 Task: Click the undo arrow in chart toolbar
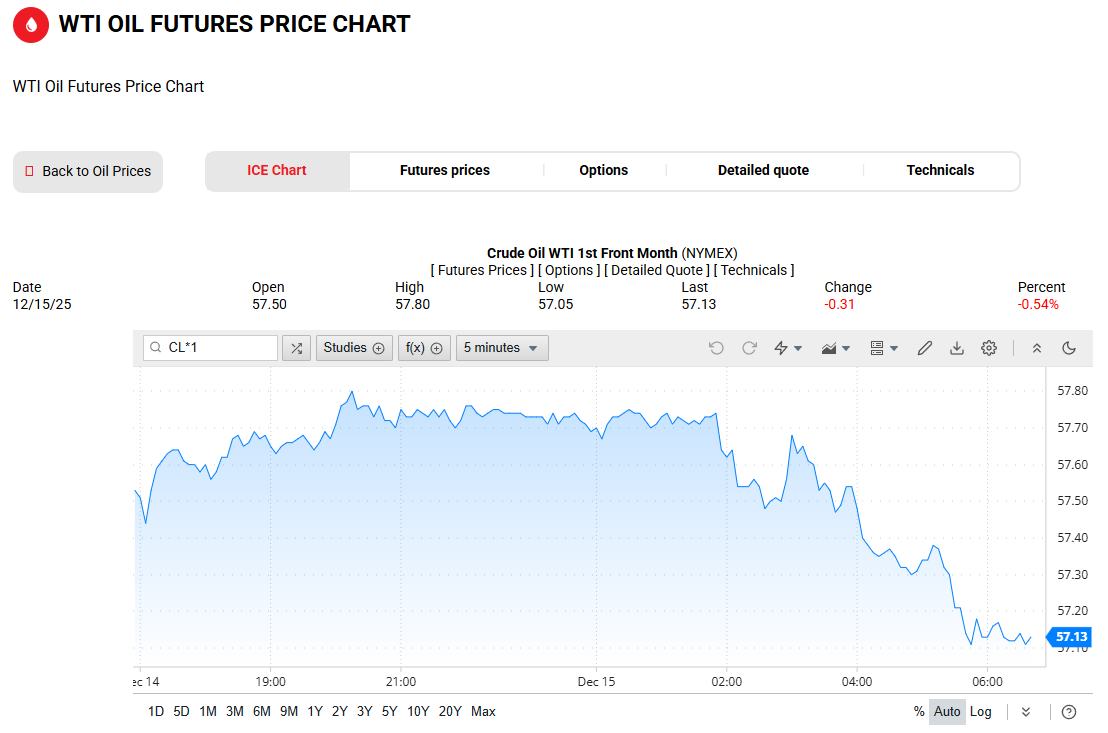click(716, 348)
